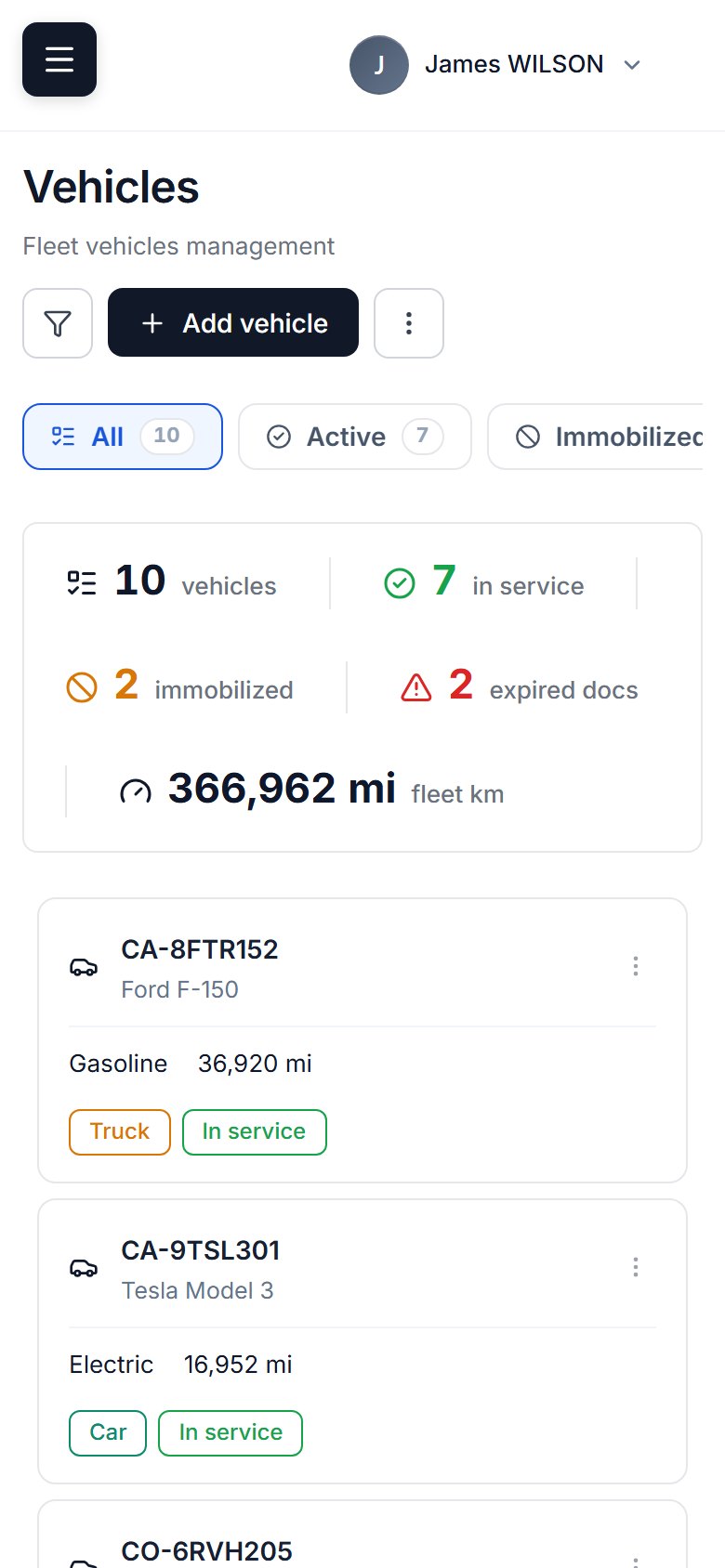This screenshot has height=1568, width=725.
Task: Click the red expired docs warning icon
Action: pos(416,687)
